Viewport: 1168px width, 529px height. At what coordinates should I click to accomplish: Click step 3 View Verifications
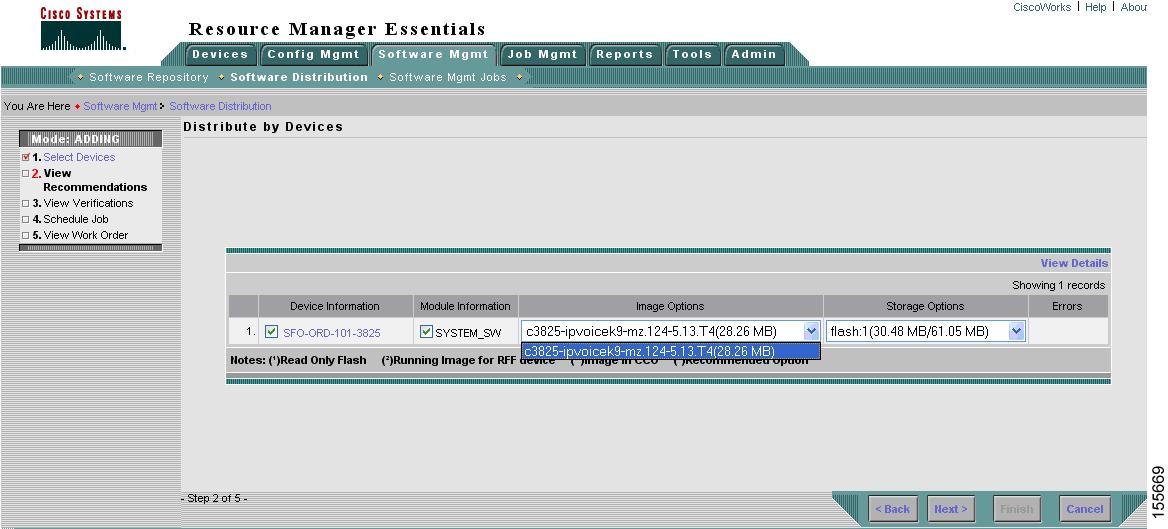(88, 203)
